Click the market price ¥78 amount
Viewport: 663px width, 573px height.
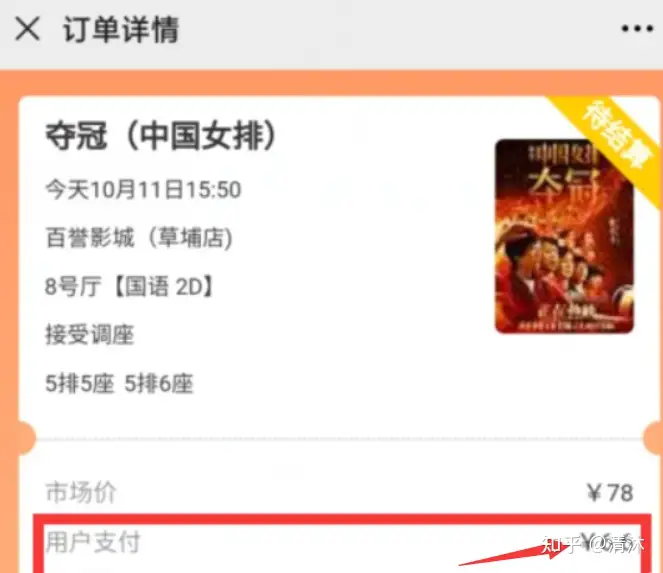[610, 493]
